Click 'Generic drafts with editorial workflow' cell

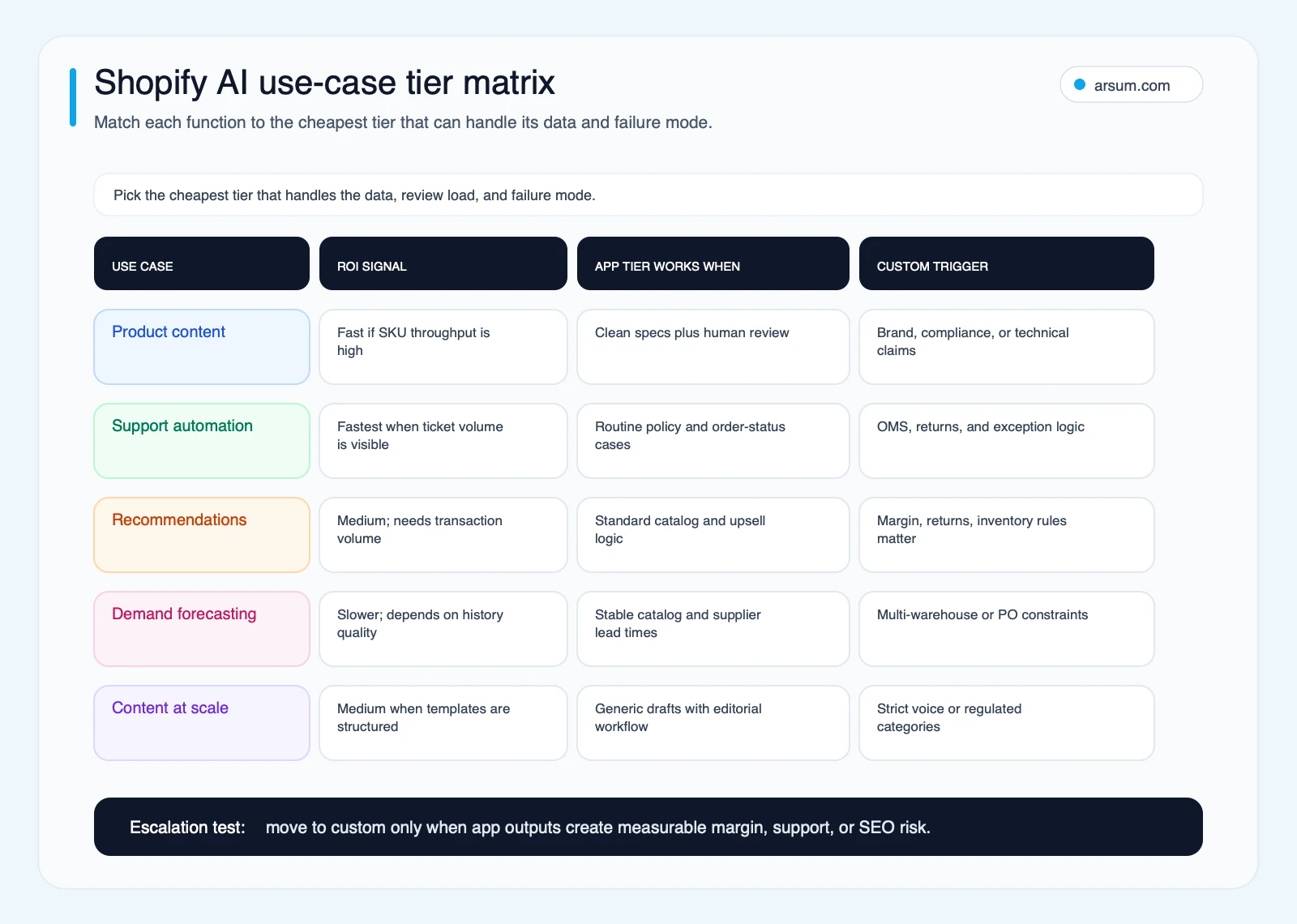tap(713, 723)
